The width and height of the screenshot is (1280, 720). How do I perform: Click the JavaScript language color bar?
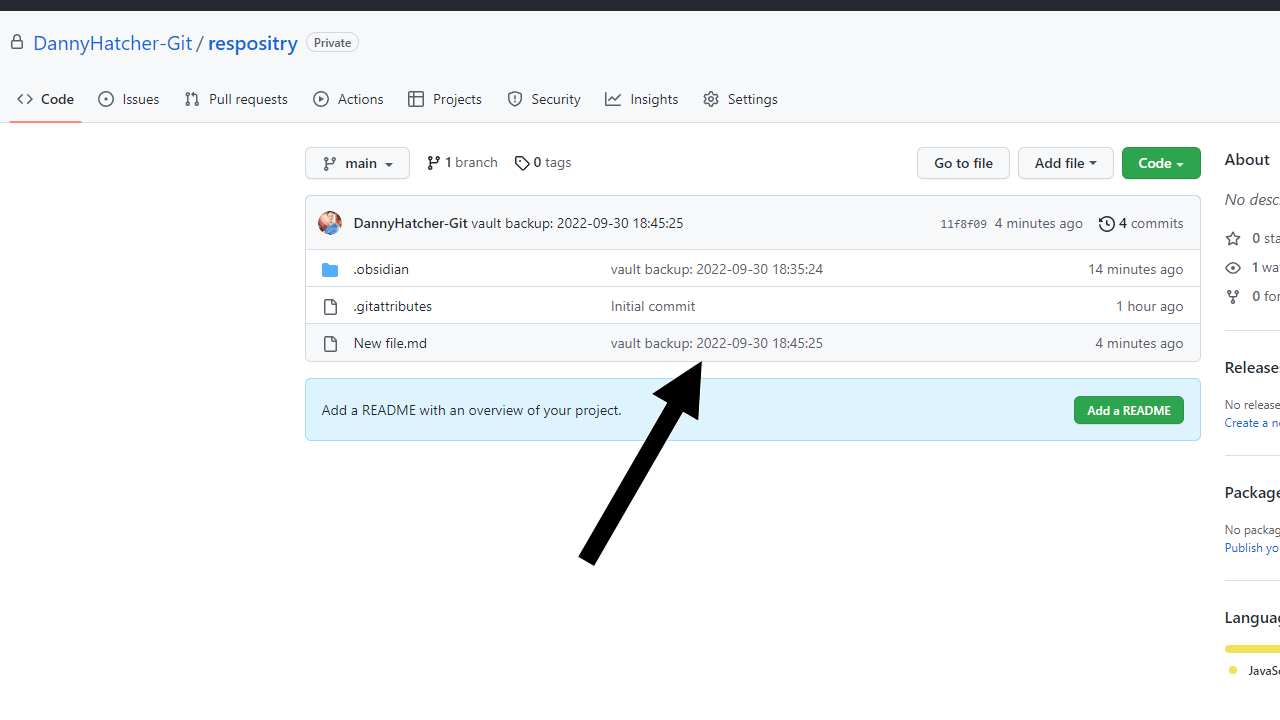1252,649
